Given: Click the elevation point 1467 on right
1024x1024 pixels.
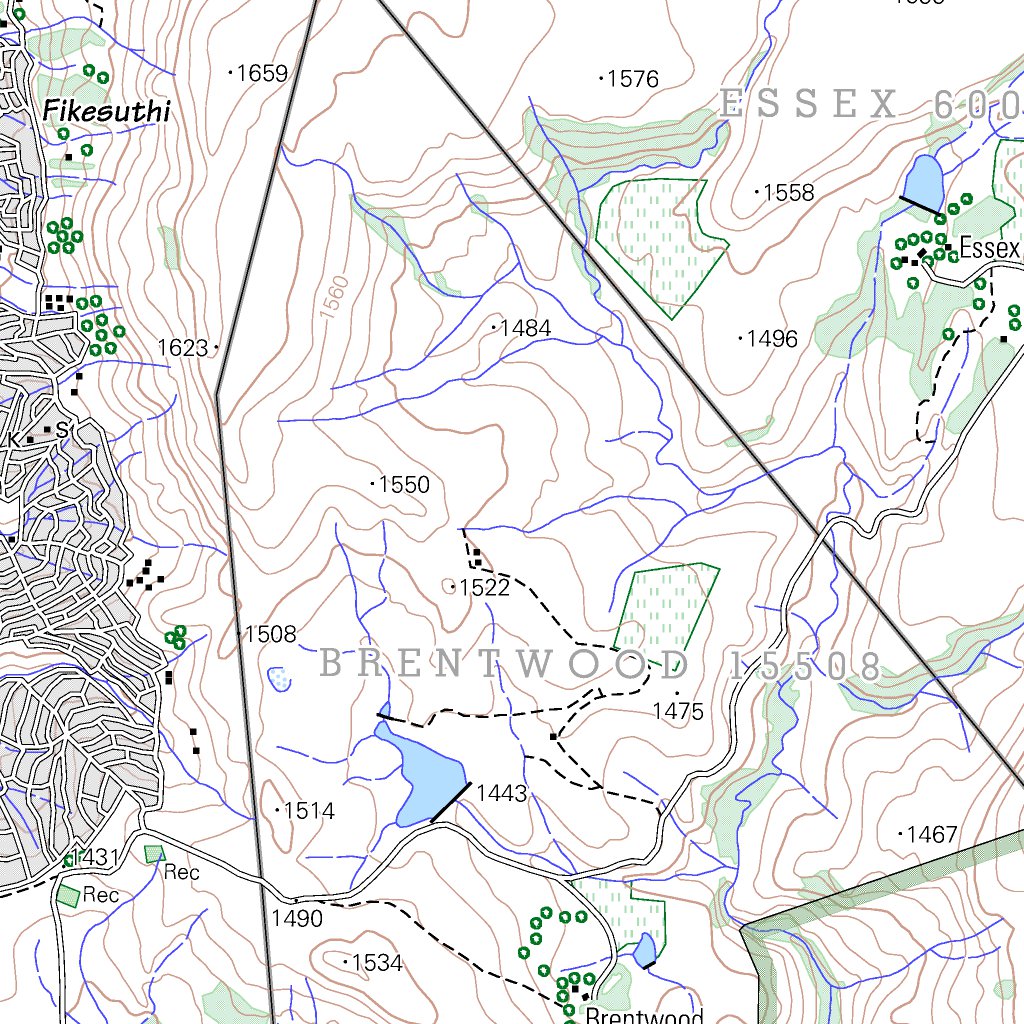Looking at the screenshot, I should (899, 833).
